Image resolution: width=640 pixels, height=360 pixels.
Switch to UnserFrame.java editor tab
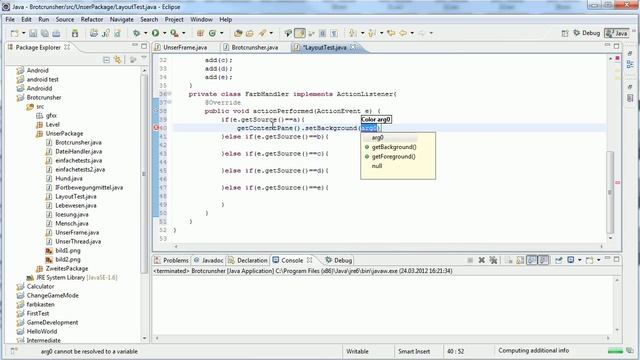pos(185,47)
